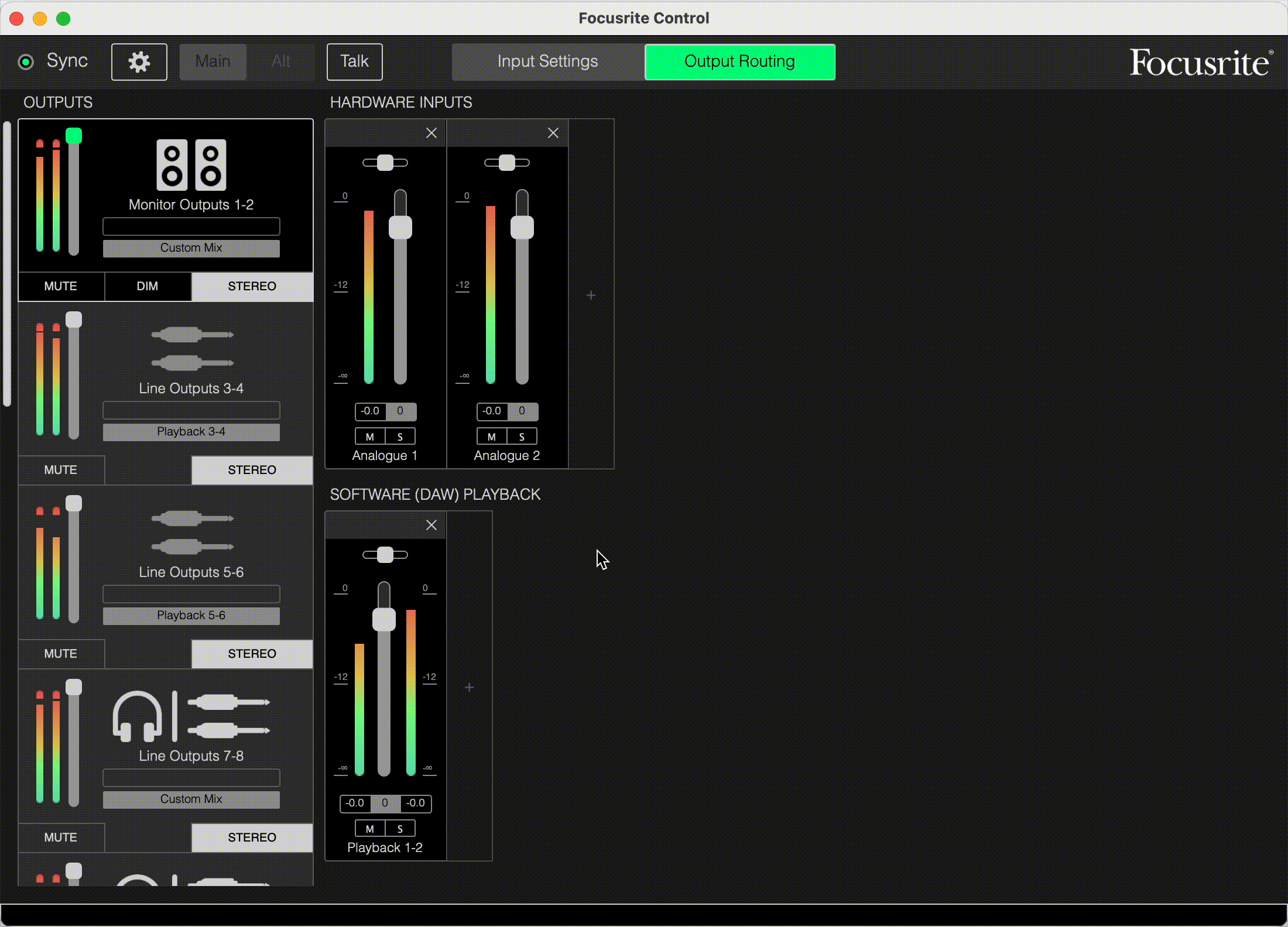1288x927 pixels.
Task: Click the Analogue 1 channel fader handle
Action: coord(400,228)
